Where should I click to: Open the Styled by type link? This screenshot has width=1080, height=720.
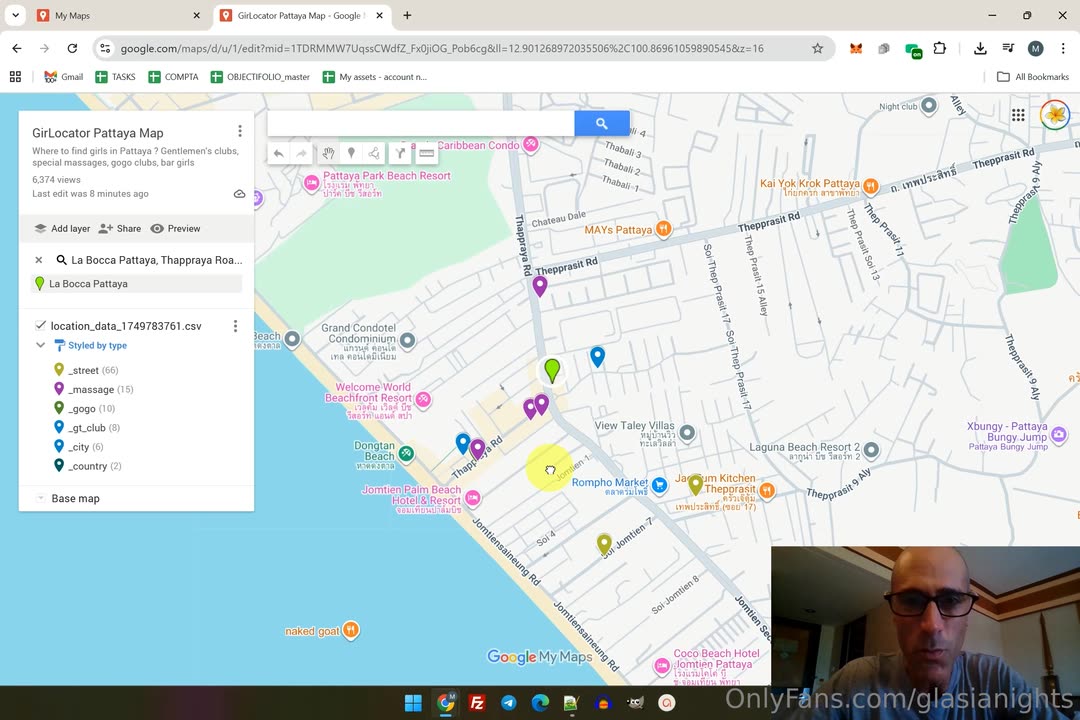(97, 345)
